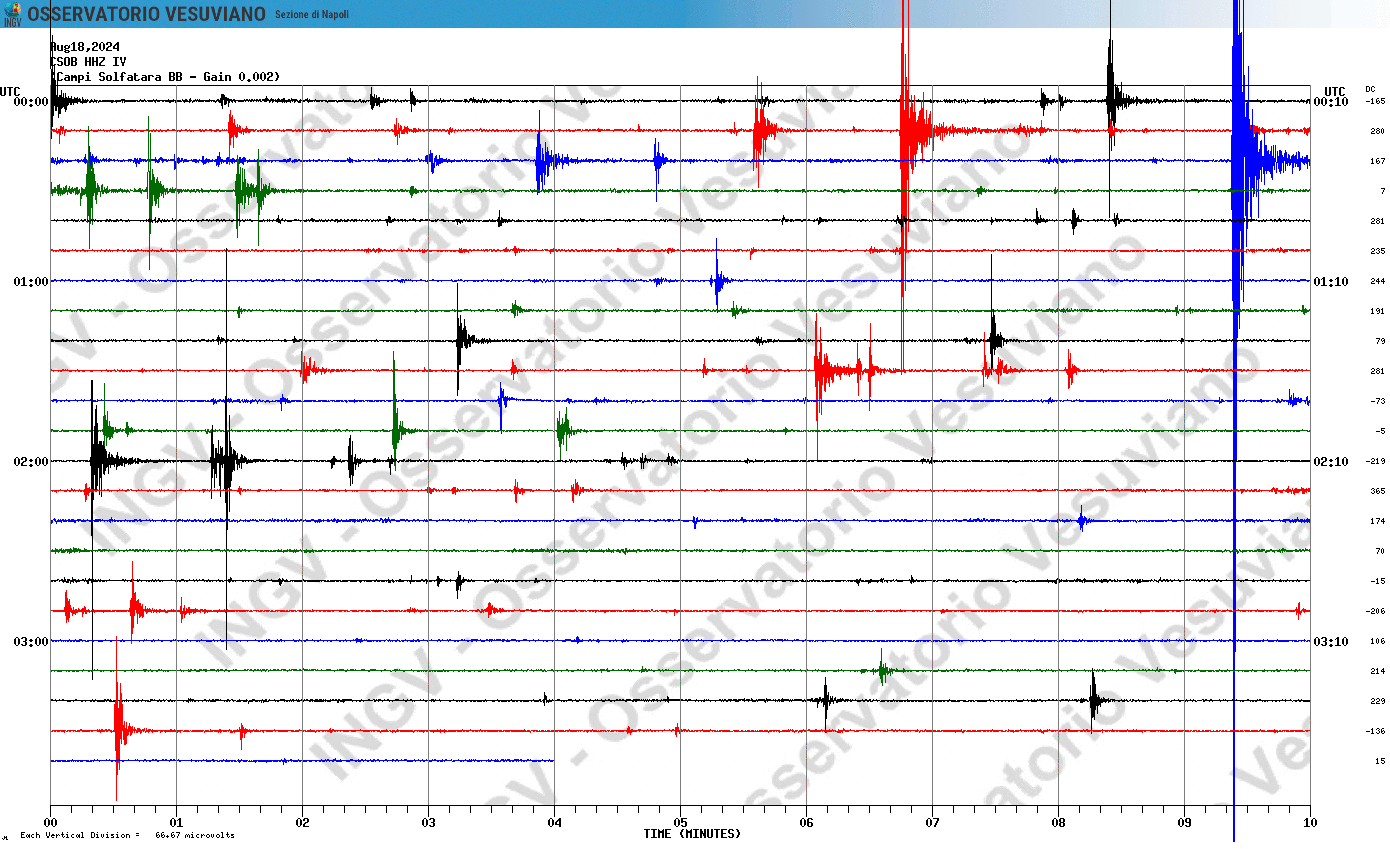The width and height of the screenshot is (1390, 849).
Task: Click the OSSERVATORIO VESUVIANO title
Action: [147, 14]
